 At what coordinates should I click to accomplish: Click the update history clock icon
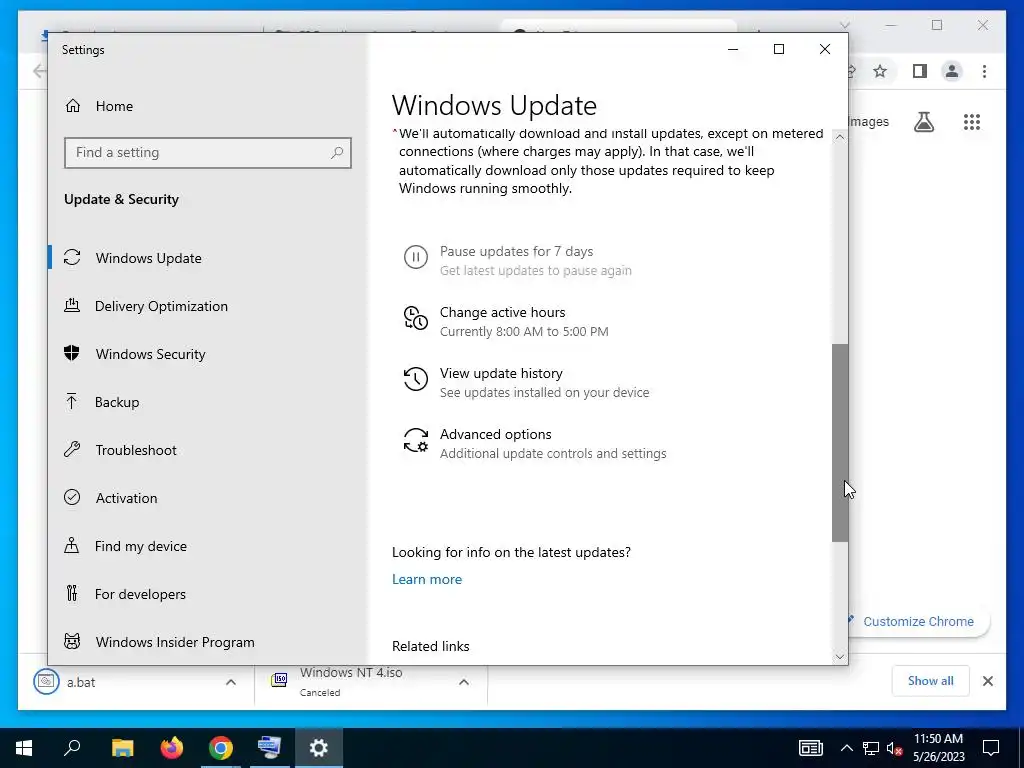point(415,379)
